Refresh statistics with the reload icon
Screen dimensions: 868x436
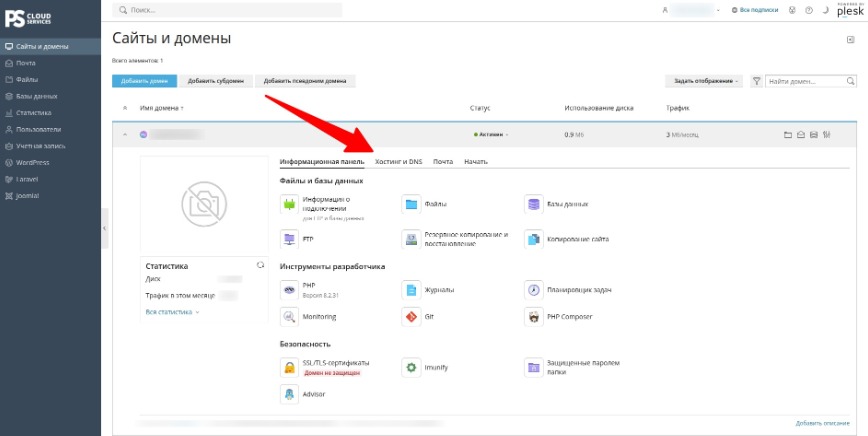[x=260, y=266]
